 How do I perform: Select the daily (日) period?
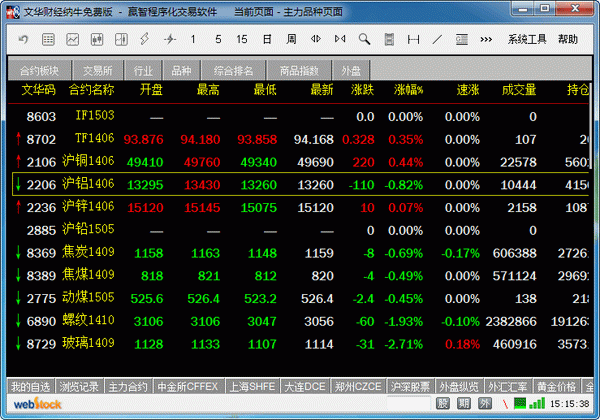coord(267,39)
